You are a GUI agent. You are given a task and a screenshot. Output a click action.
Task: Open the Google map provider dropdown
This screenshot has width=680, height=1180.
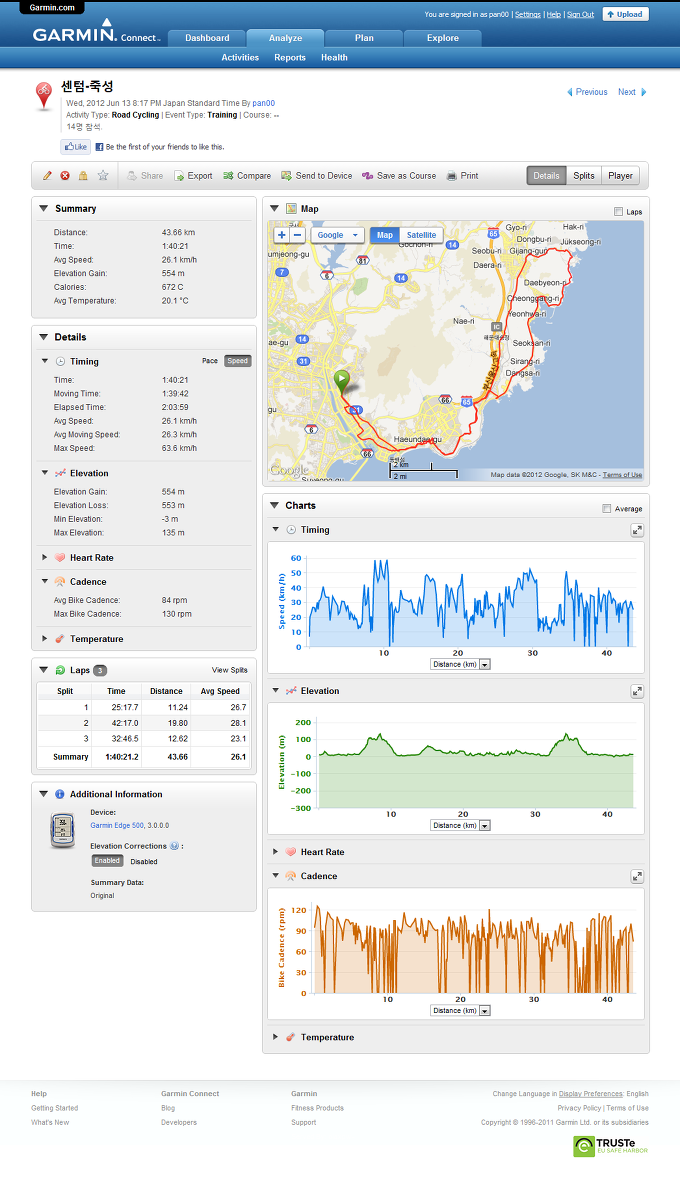(x=338, y=235)
